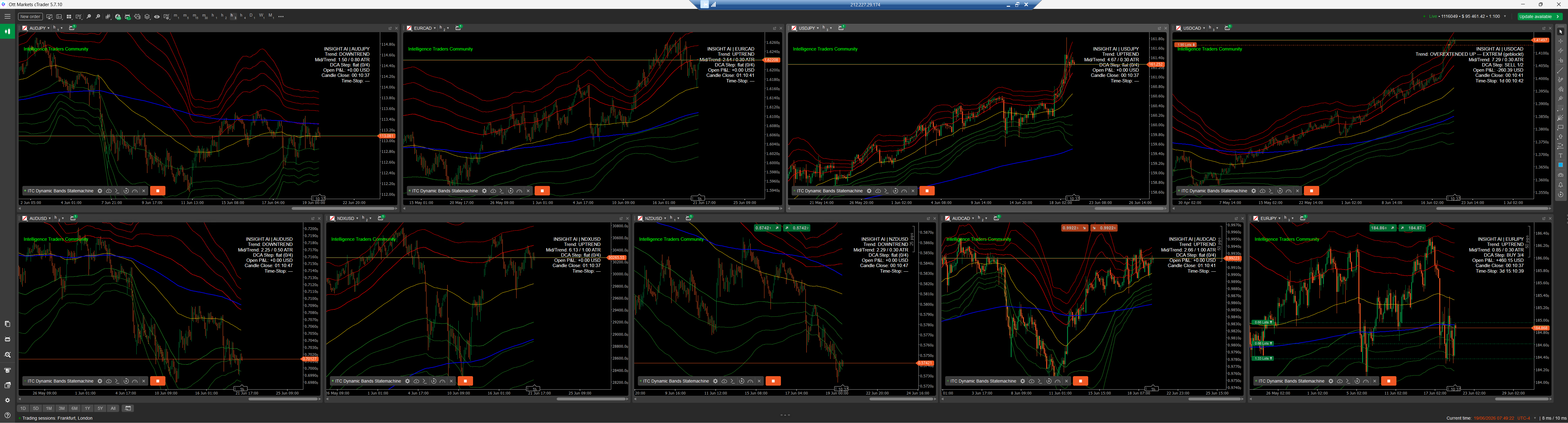Click the blue drawing color swatch
The height and width of the screenshot is (423, 1568).
(1561, 165)
